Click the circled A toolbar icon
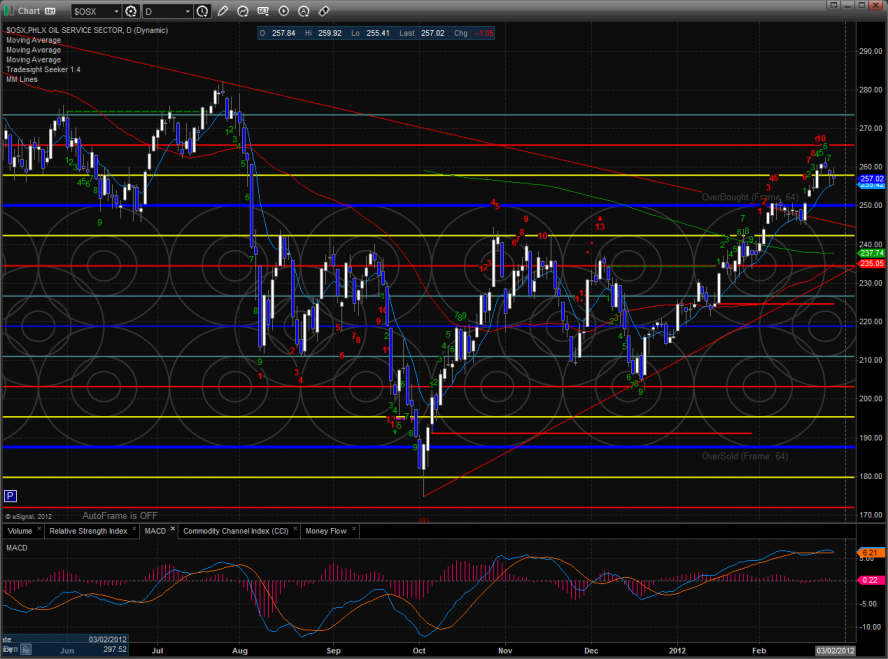 tap(304, 11)
